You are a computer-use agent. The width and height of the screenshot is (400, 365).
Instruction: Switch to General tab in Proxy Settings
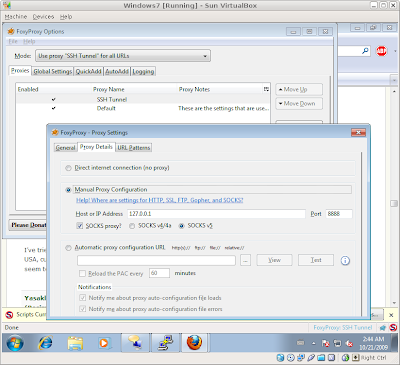[x=65, y=147]
